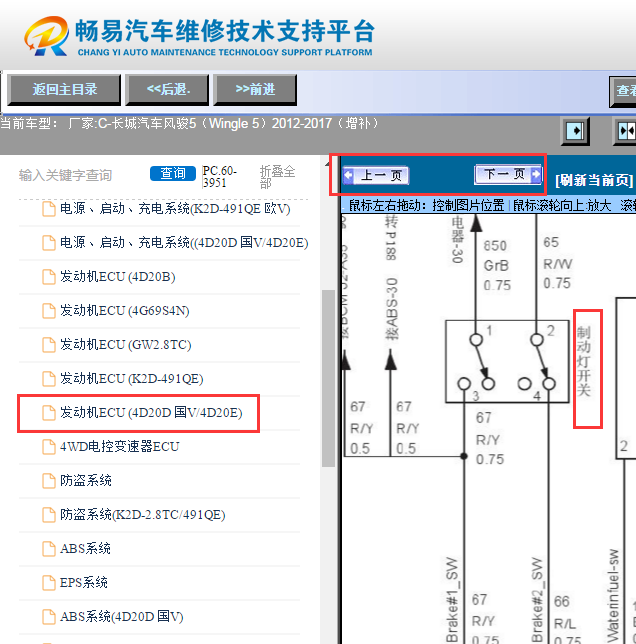Click the keyword search input field
636x644 pixels.
point(78,175)
